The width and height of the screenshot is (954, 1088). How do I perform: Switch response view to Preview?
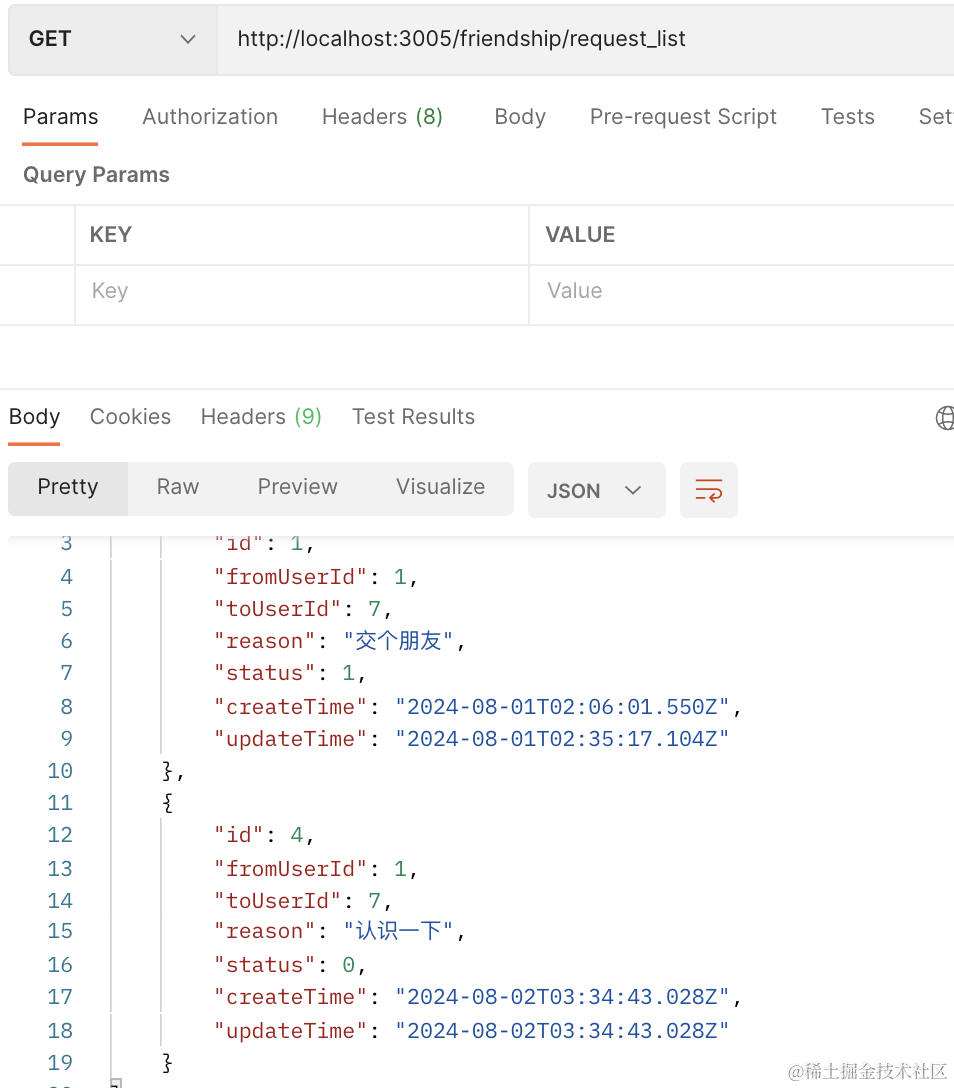[297, 487]
